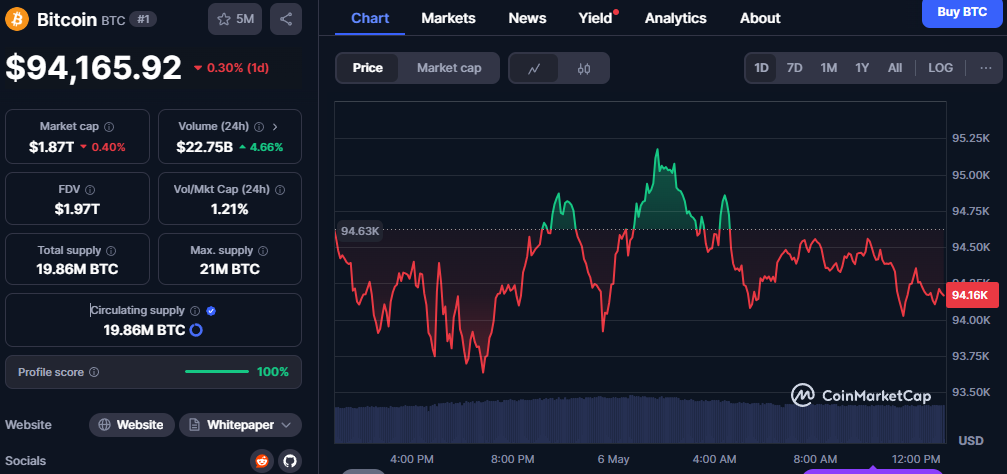Click the 6 May date label on chart axis
Screen dimensions: 1007x474
coord(613,459)
